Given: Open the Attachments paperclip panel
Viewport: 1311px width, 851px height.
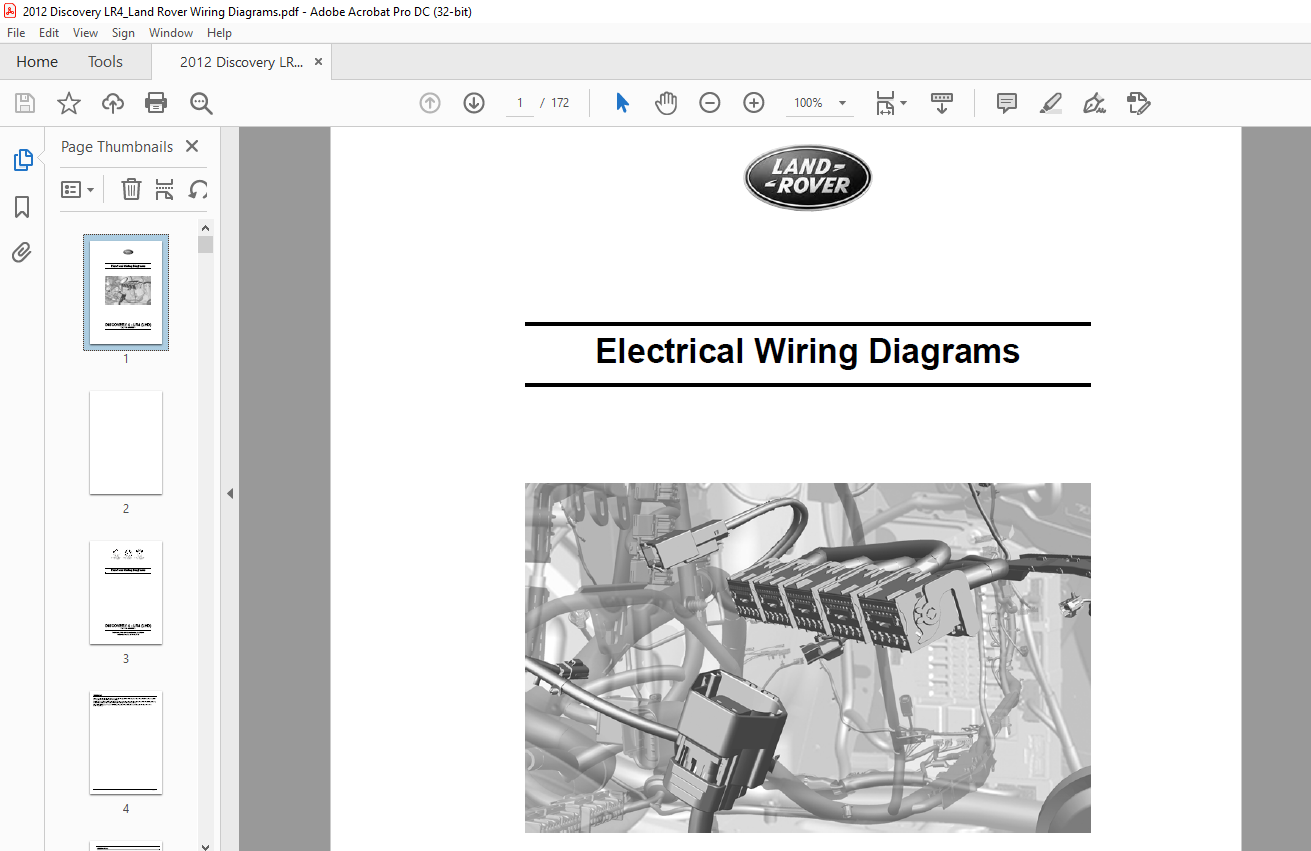Looking at the screenshot, I should pos(22,252).
